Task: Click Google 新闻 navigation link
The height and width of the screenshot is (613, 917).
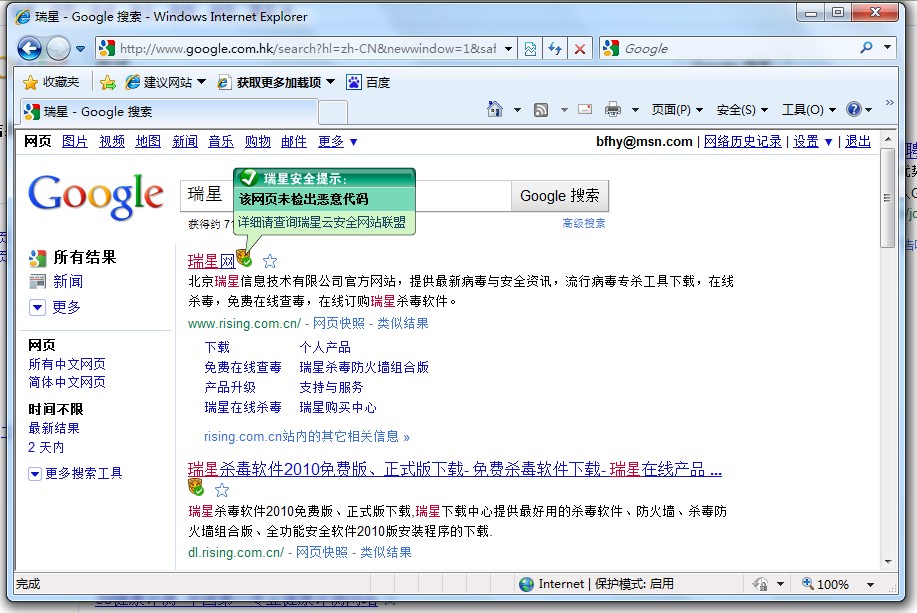Action: click(185, 142)
